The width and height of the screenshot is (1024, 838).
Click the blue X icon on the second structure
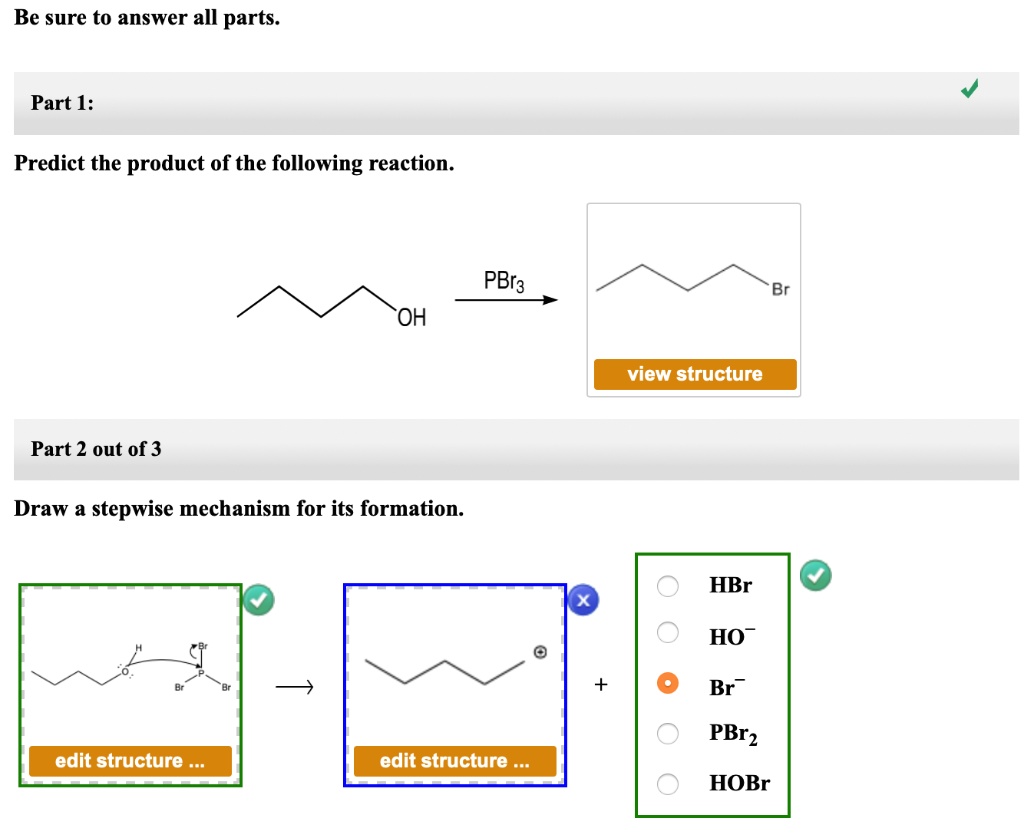coord(582,600)
